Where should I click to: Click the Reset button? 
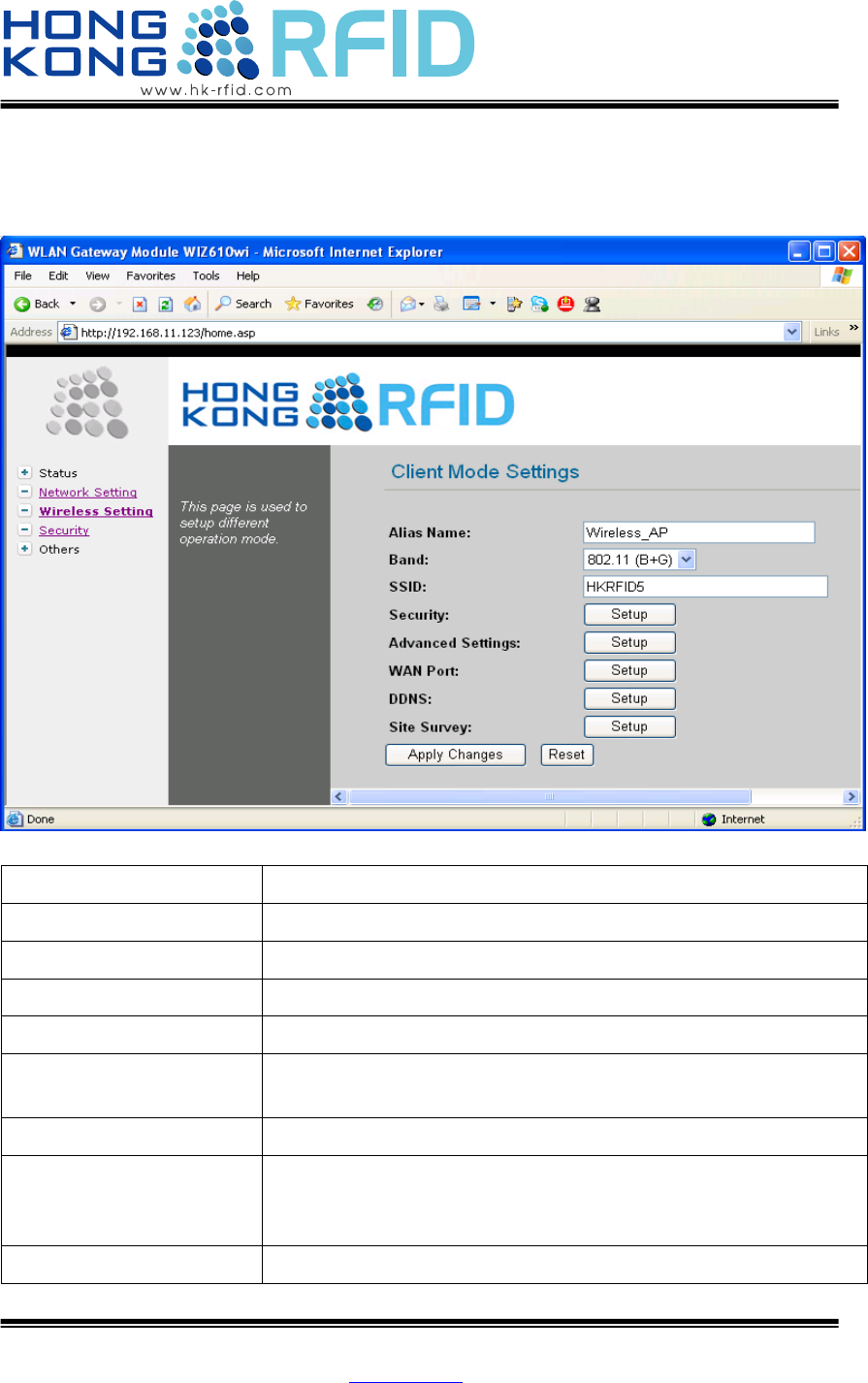pos(567,755)
